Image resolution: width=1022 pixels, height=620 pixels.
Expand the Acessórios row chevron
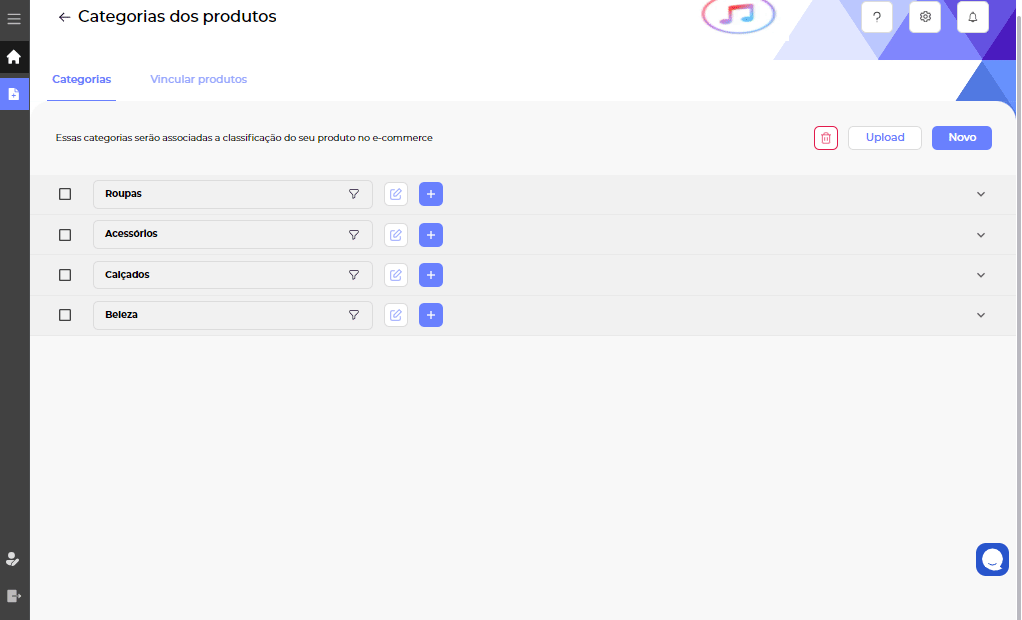[x=981, y=235]
